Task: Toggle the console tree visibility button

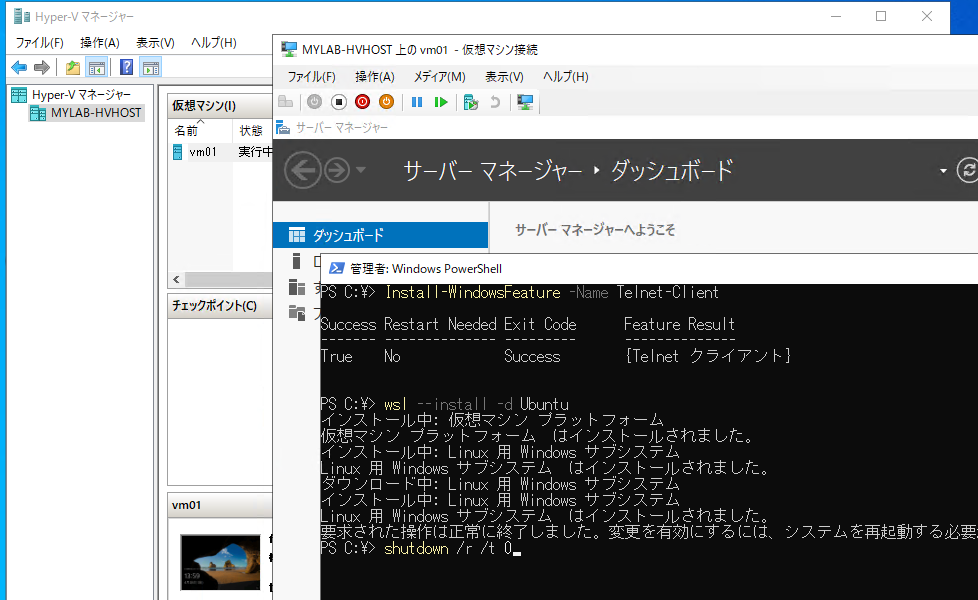Action: point(95,67)
